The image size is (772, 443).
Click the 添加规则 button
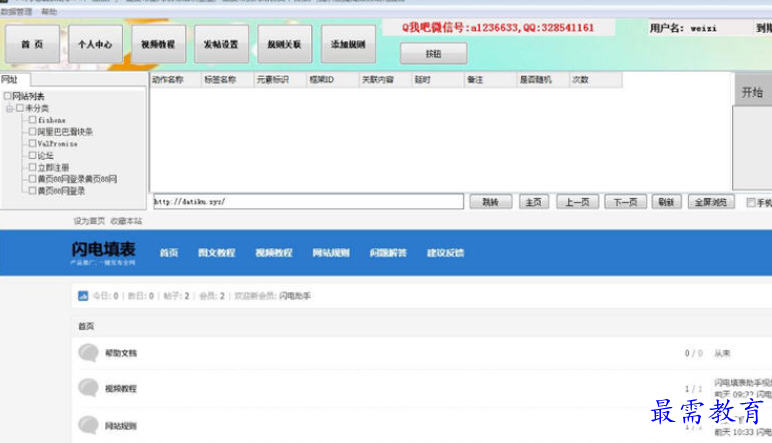(348, 45)
